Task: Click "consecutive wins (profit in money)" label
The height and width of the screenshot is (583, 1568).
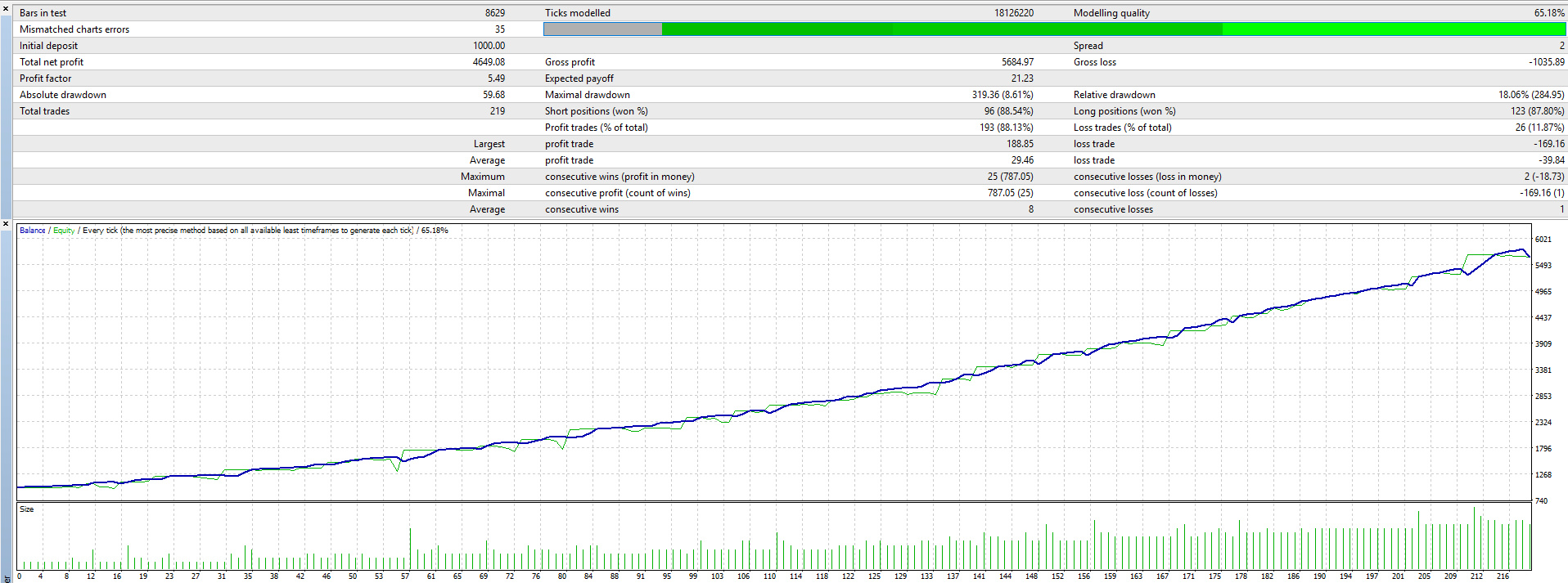Action: [x=620, y=177]
